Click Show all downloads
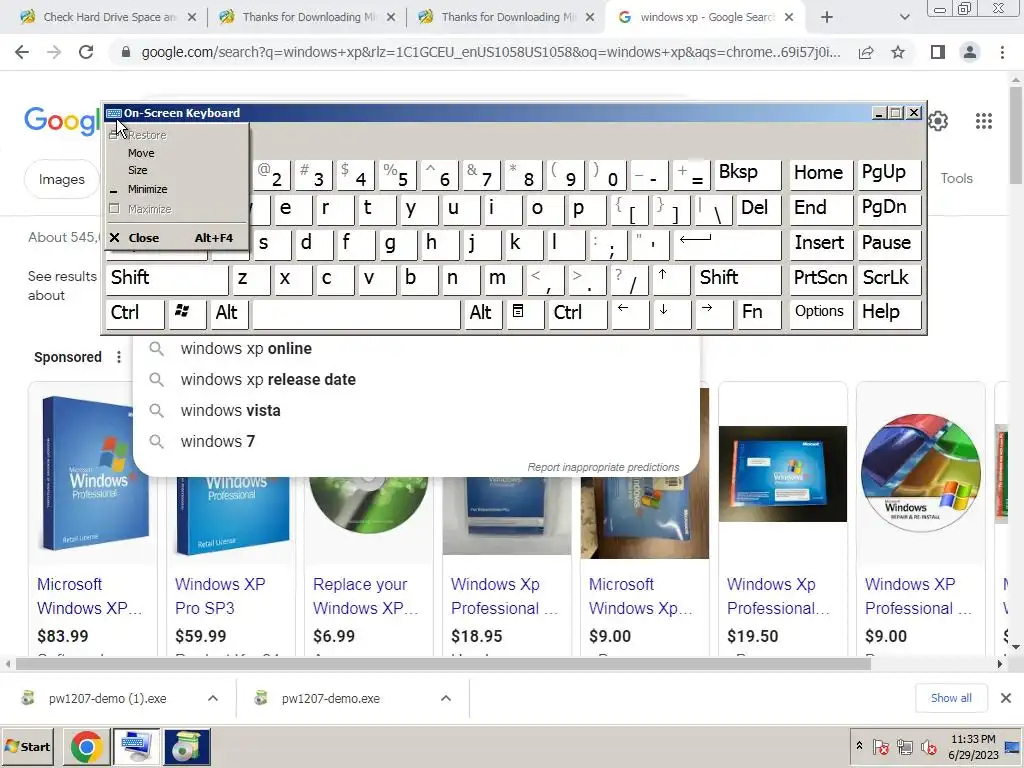The height and width of the screenshot is (768, 1024). pyautogui.click(x=951, y=698)
